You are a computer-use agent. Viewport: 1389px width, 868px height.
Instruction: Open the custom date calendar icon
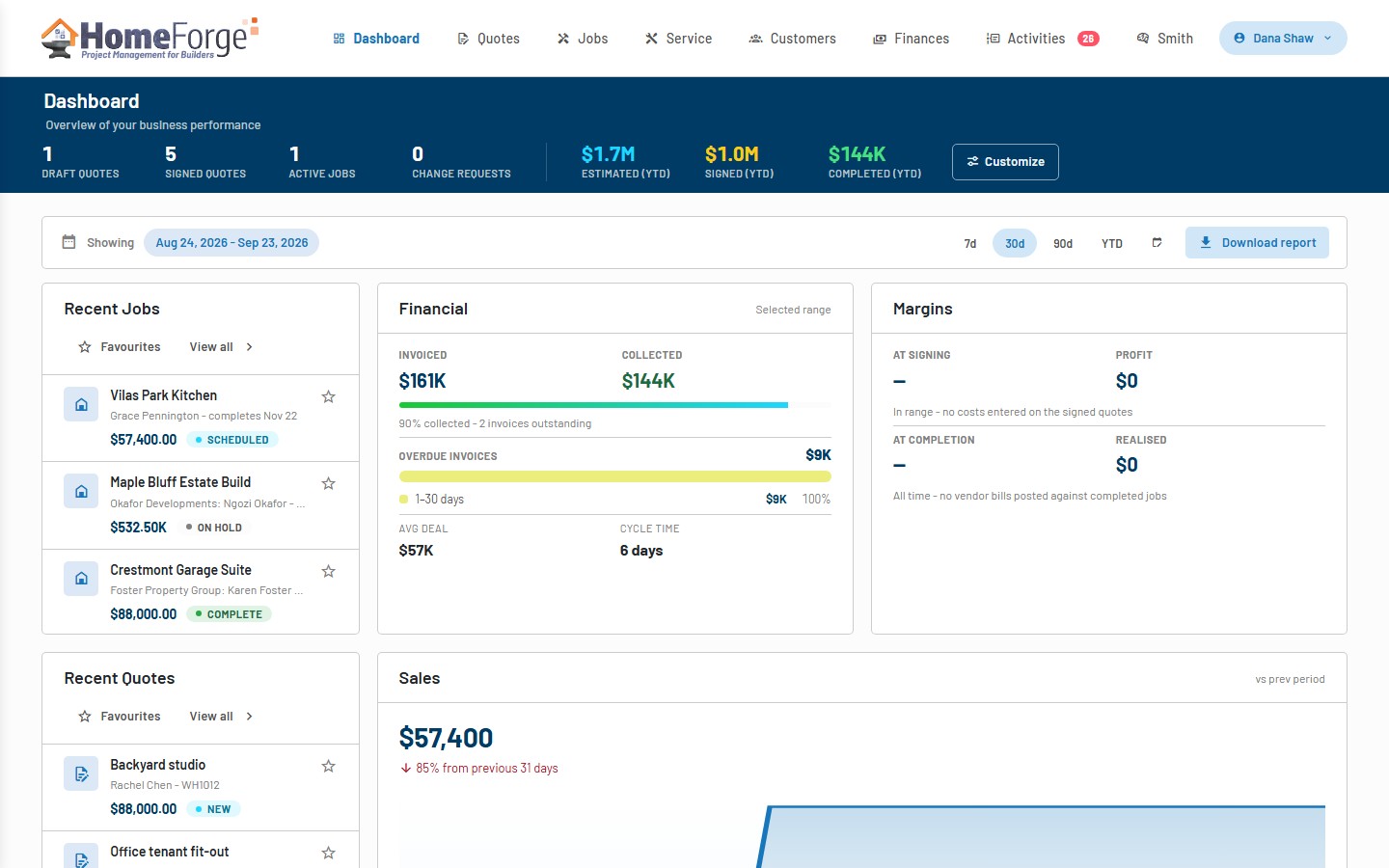[x=1157, y=243]
